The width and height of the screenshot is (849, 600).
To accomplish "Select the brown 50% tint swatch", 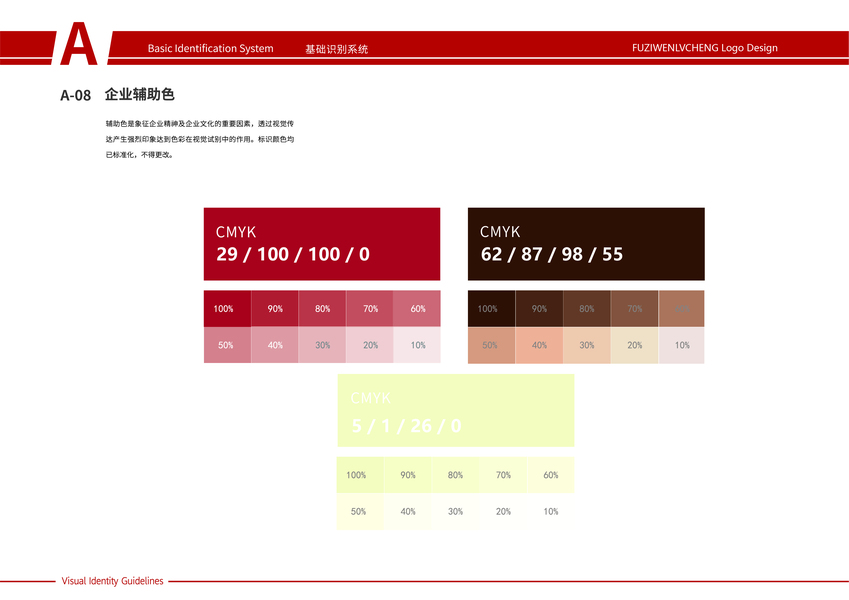I will click(x=492, y=345).
